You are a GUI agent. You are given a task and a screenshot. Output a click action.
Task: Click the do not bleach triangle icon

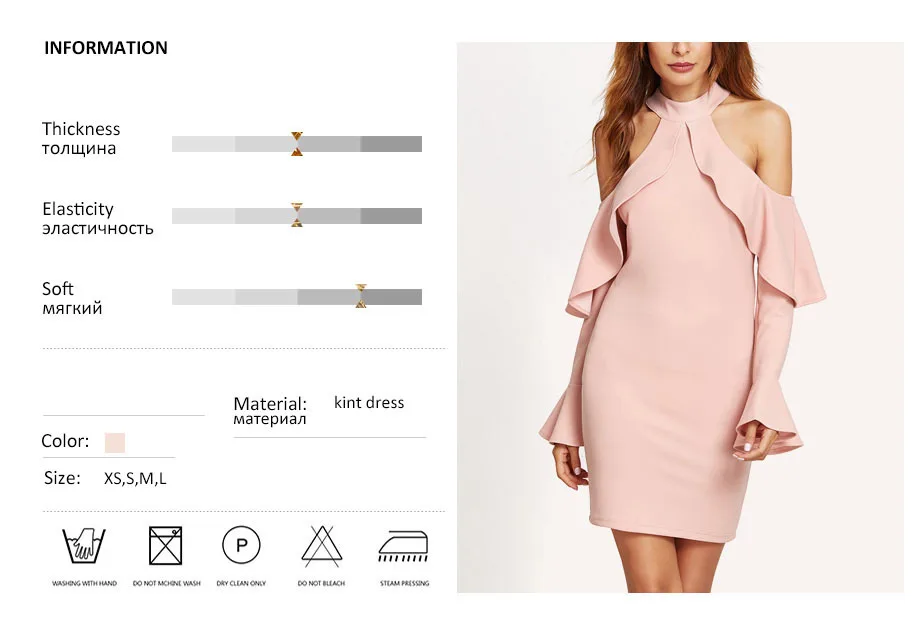[322, 546]
